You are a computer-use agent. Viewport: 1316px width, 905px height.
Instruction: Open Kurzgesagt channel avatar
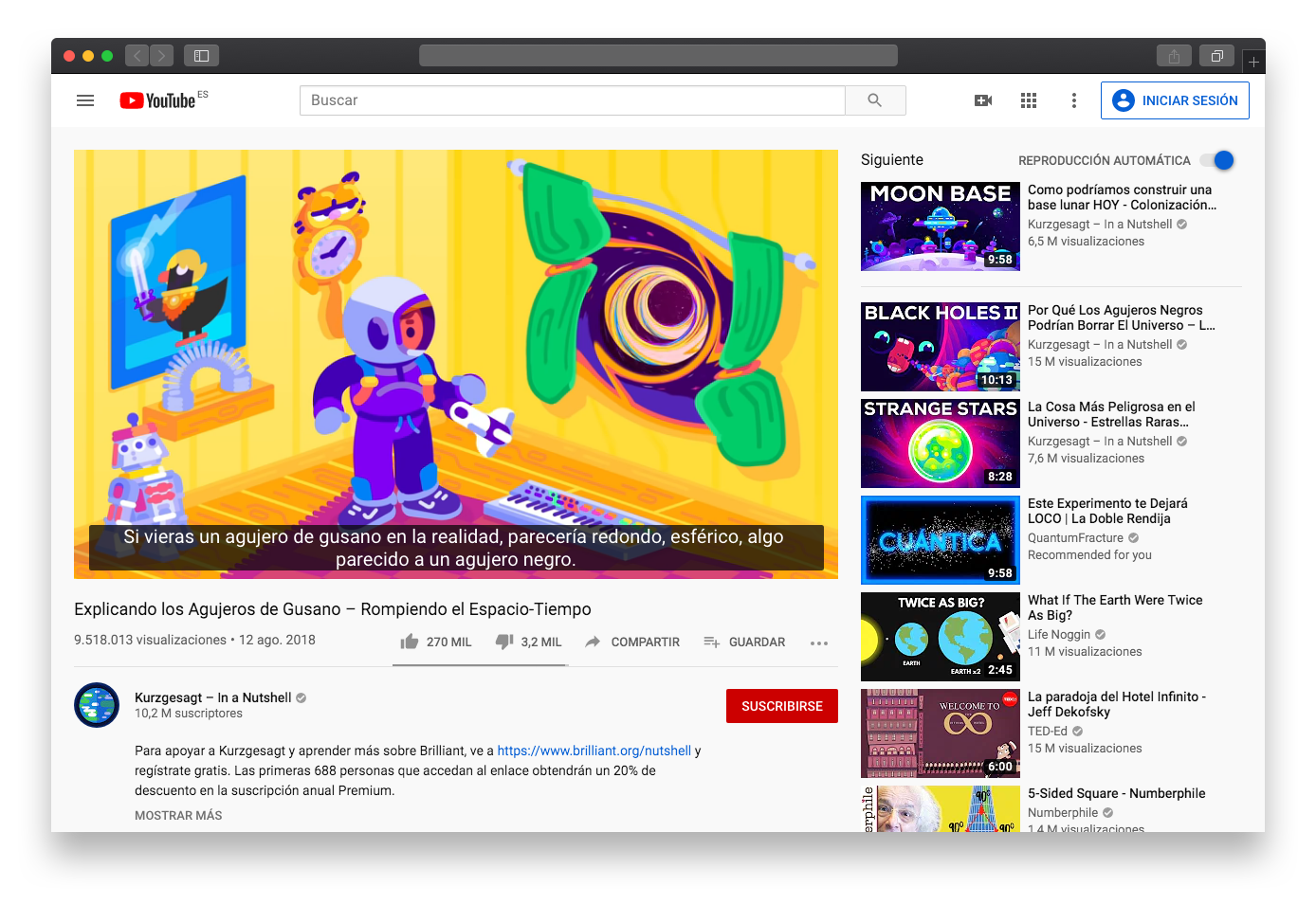(x=97, y=705)
